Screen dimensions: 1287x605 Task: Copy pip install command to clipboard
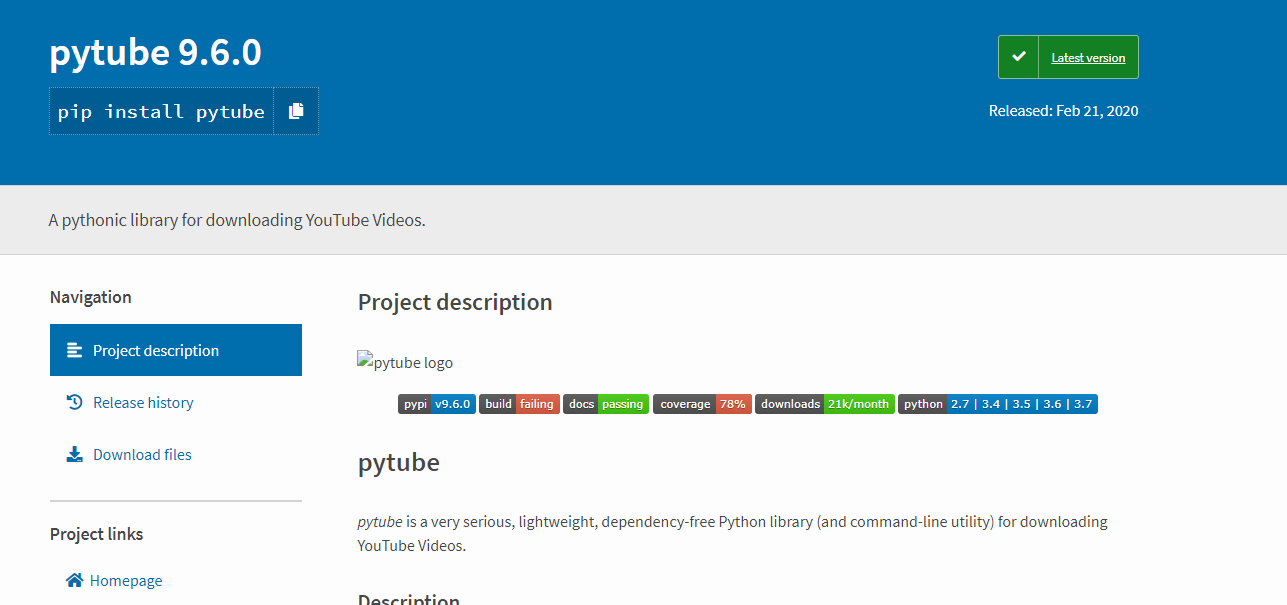pos(296,111)
